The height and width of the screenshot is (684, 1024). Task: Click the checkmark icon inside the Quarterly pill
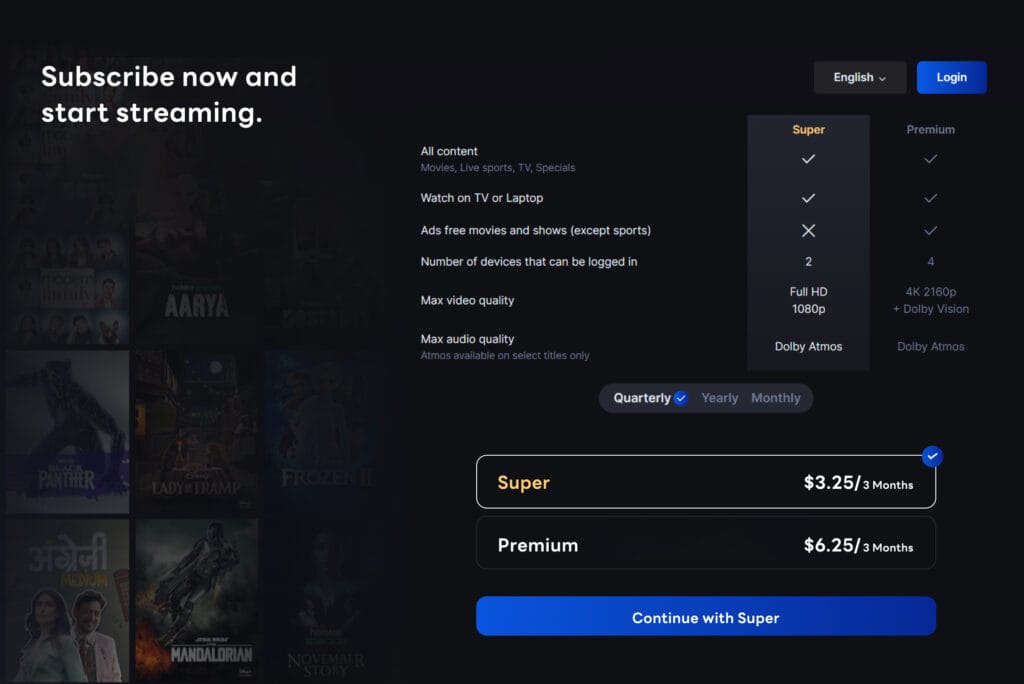679,398
